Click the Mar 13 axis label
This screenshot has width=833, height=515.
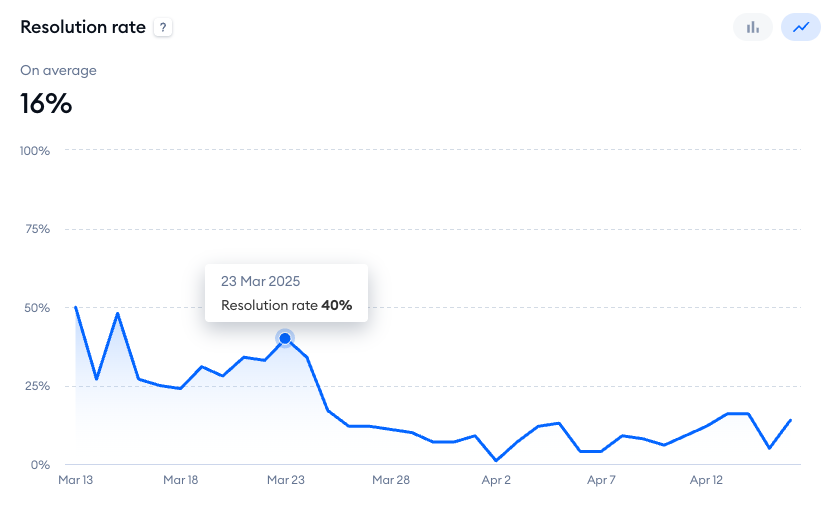coord(76,480)
